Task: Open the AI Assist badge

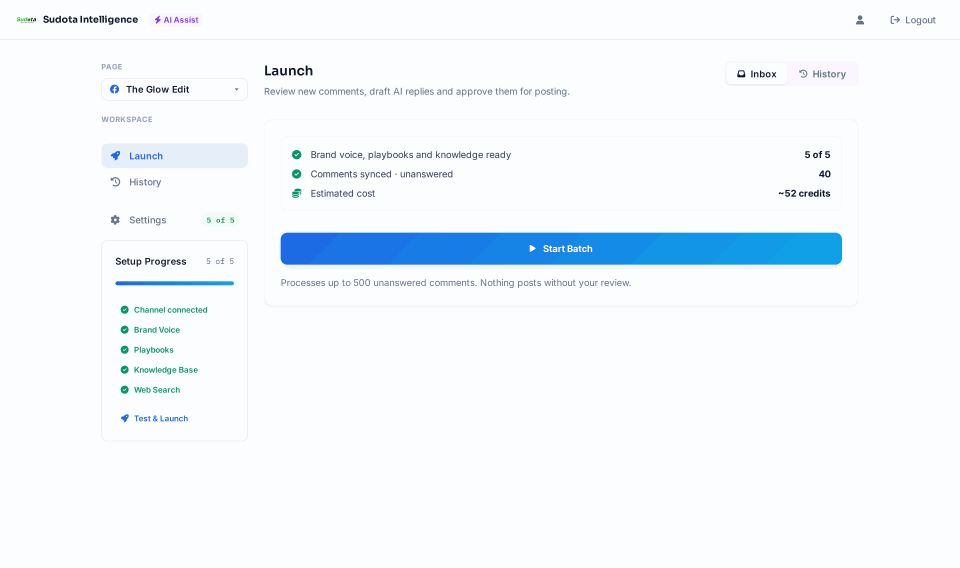Action: pos(176,20)
